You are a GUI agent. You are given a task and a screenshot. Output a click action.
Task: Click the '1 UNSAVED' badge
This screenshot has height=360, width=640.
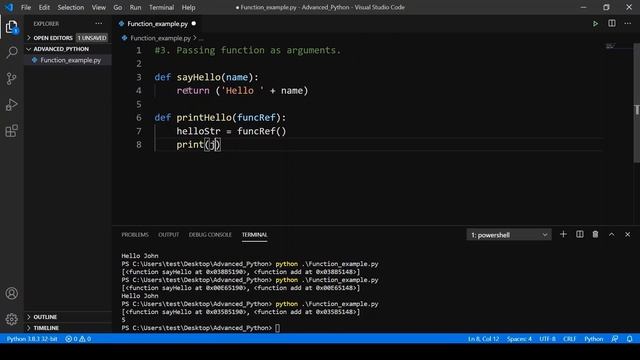coord(92,38)
